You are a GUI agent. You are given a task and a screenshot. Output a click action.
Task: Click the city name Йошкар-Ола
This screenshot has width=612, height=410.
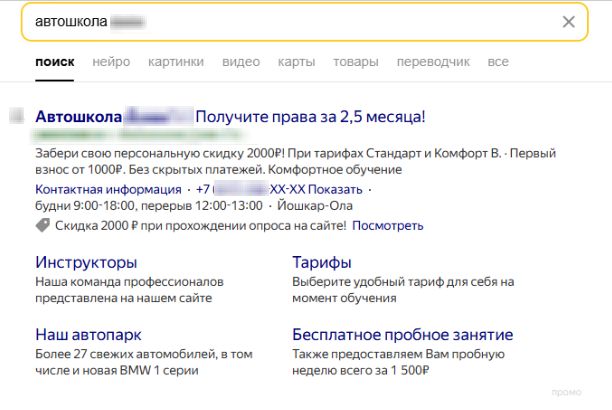(315, 205)
